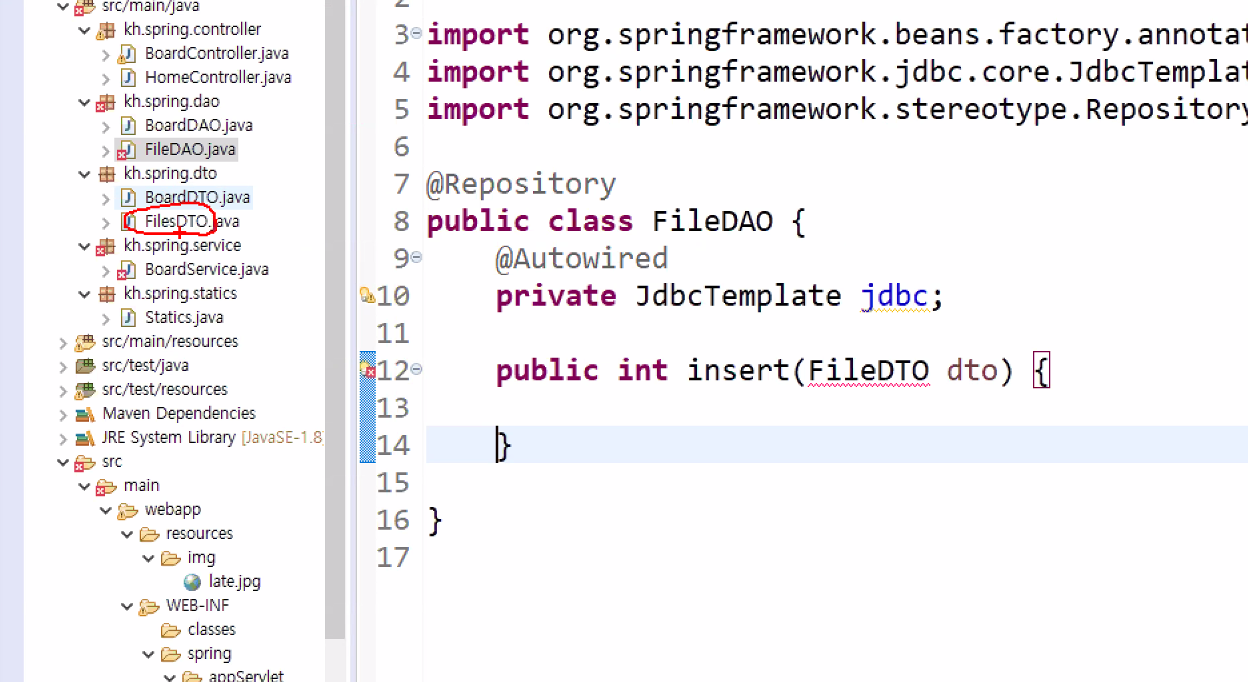
Task: Select the main folder under src
Action: click(141, 485)
